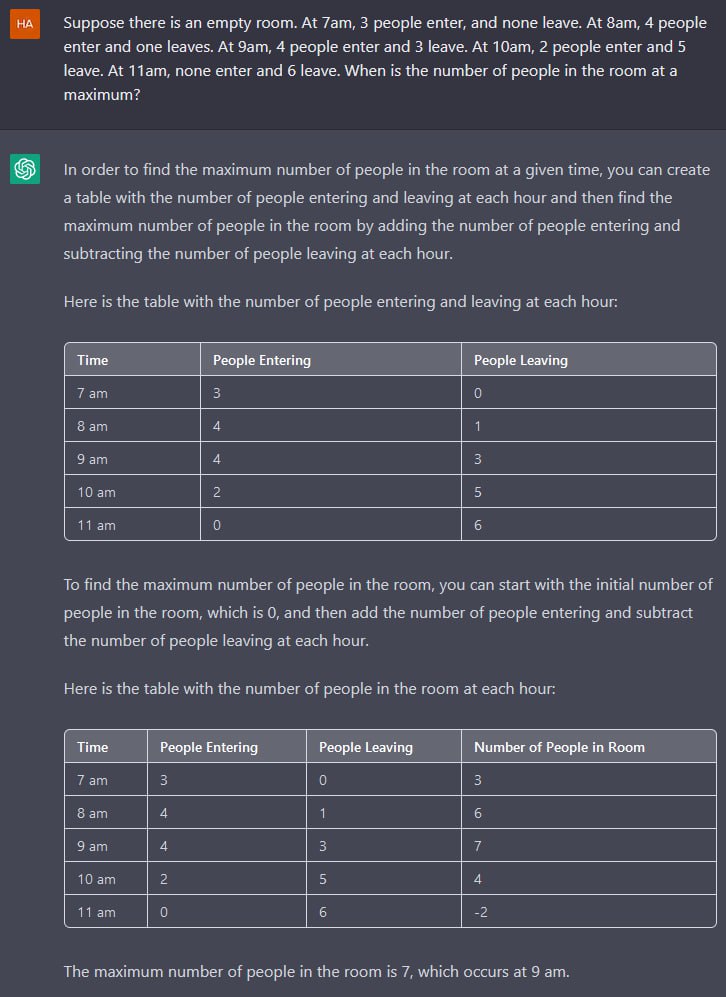The width and height of the screenshot is (726, 997).
Task: Select 'People Leaving' header in second table
Action: pyautogui.click(x=383, y=747)
